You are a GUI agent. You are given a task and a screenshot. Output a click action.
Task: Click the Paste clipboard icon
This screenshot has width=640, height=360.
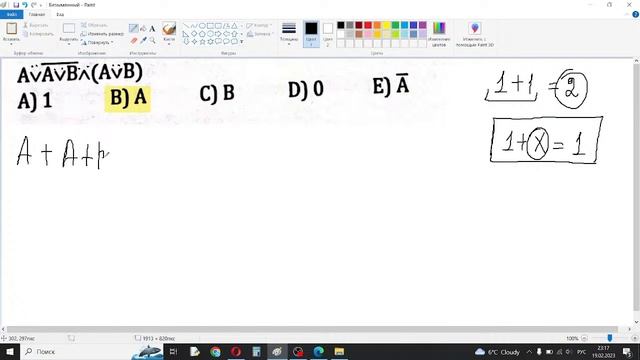(x=11, y=28)
